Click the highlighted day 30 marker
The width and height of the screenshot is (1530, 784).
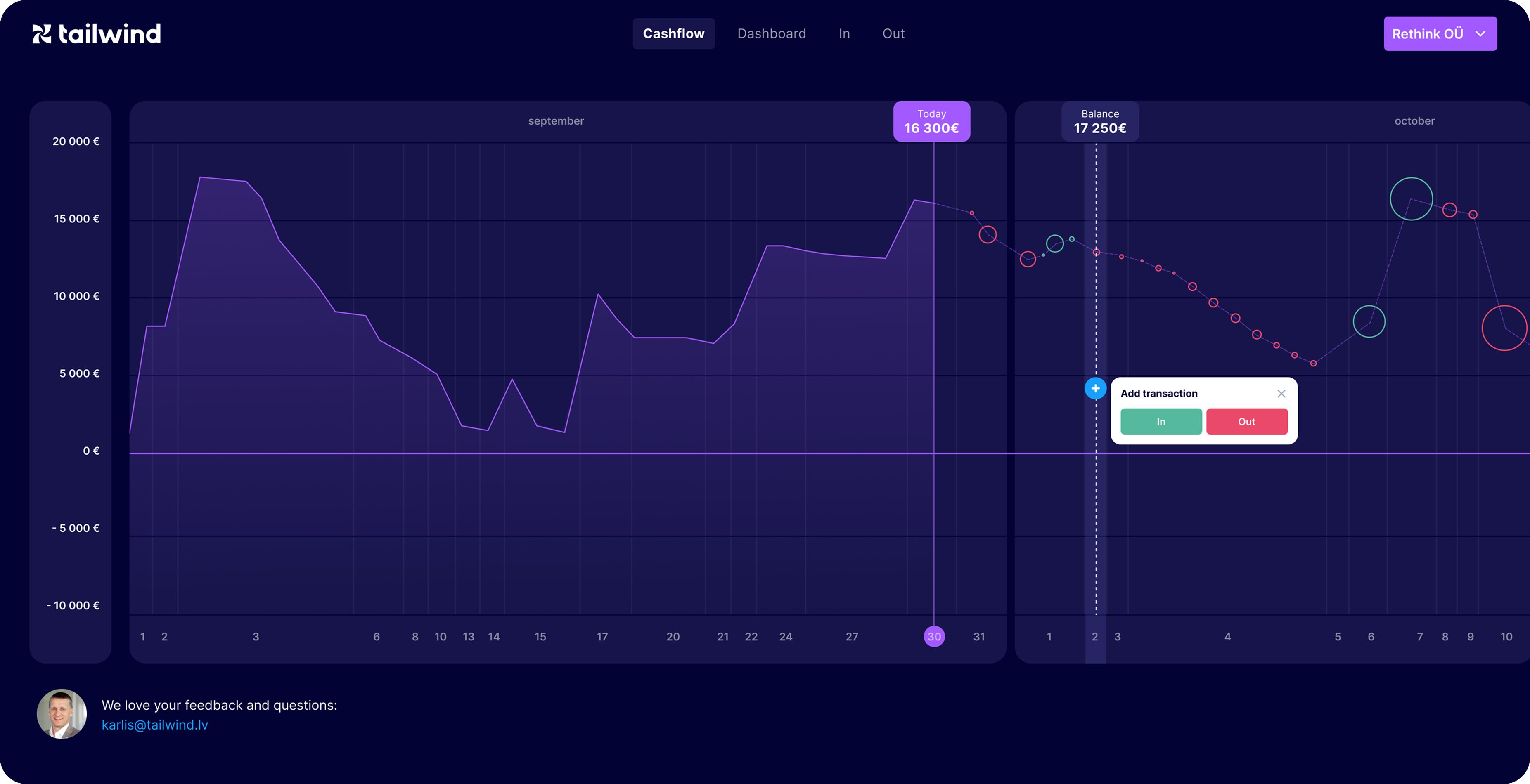(934, 636)
